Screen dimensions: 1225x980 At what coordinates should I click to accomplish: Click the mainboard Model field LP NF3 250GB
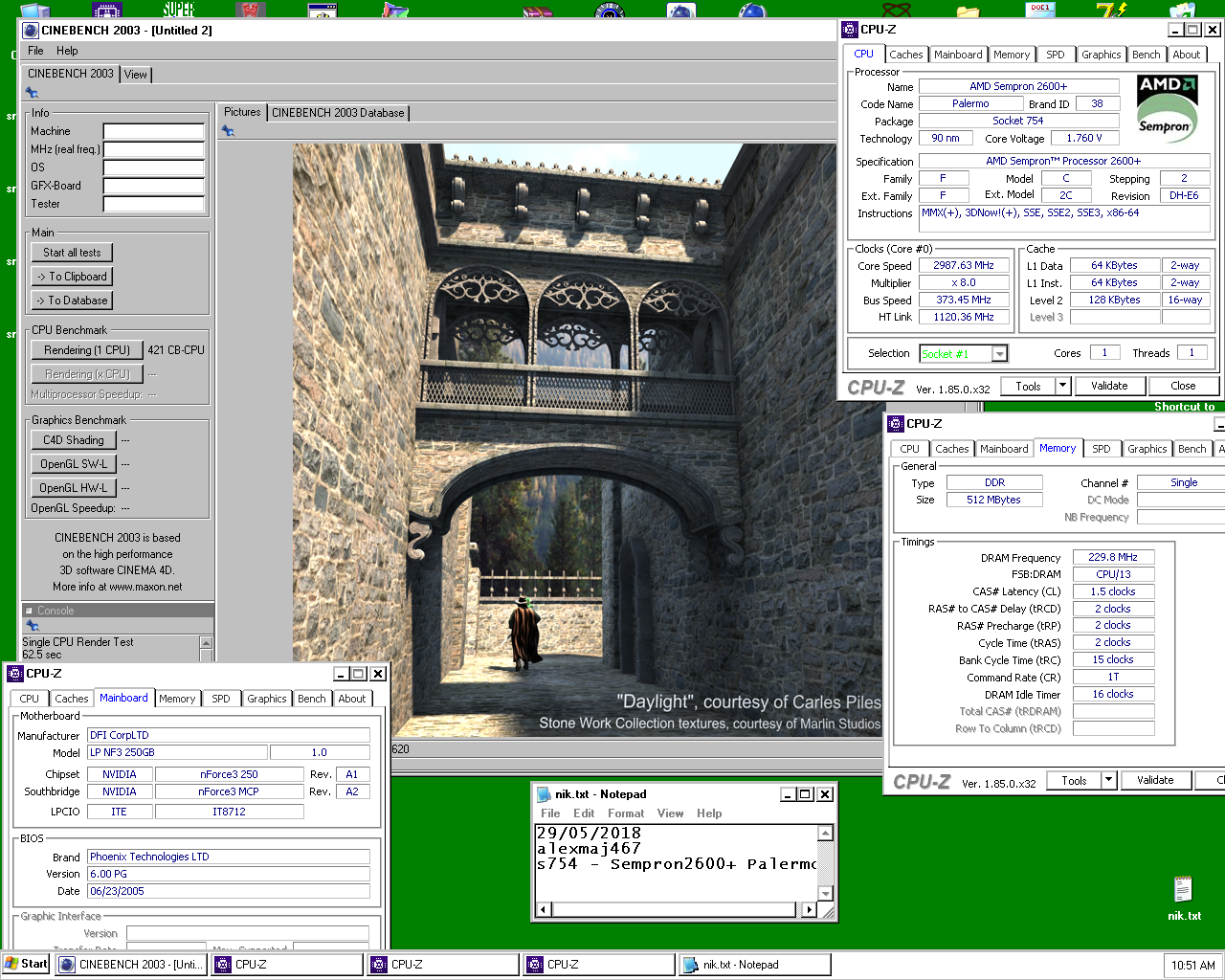pyautogui.click(x=178, y=752)
